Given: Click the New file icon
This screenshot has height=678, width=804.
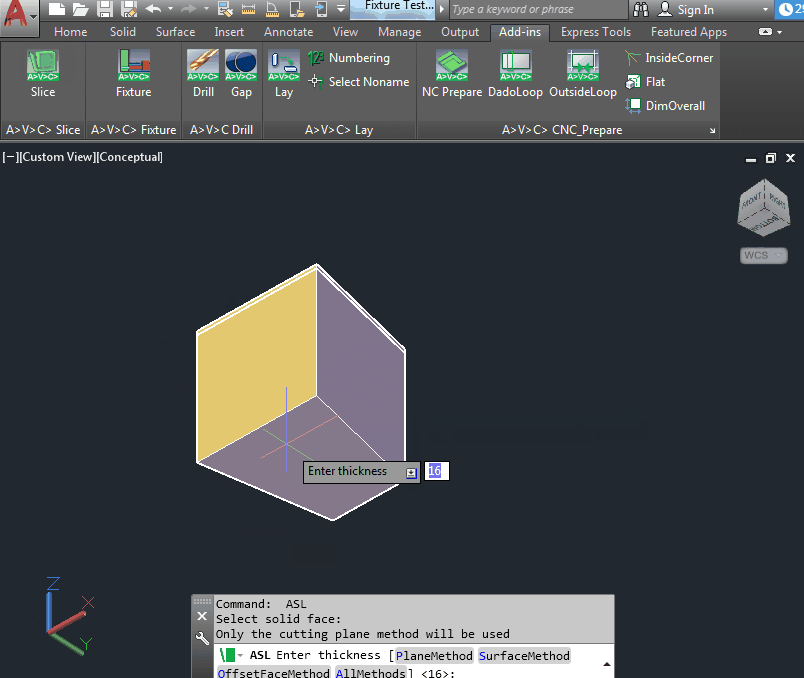Looking at the screenshot, I should click(56, 9).
